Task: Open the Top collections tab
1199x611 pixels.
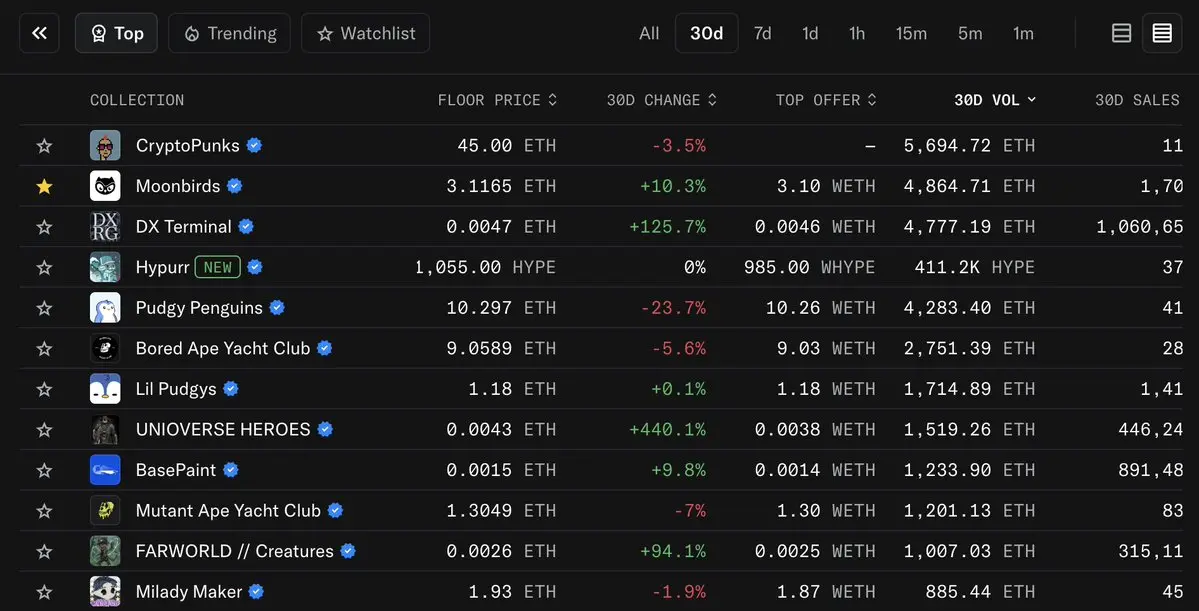Action: click(x=116, y=33)
